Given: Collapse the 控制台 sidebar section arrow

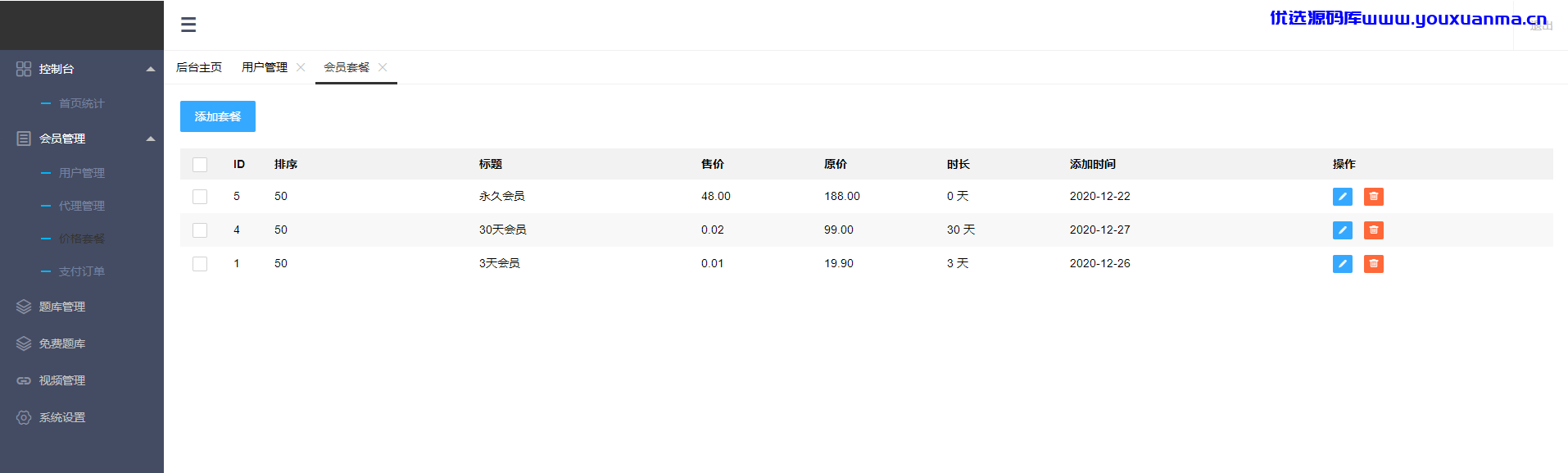Looking at the screenshot, I should (x=151, y=69).
